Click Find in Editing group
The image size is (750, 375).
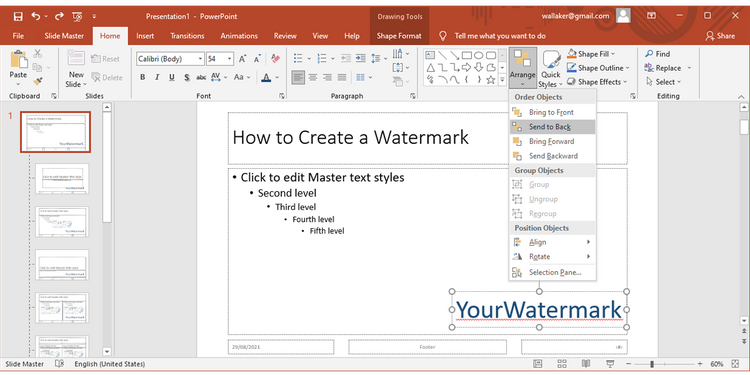(x=658, y=54)
